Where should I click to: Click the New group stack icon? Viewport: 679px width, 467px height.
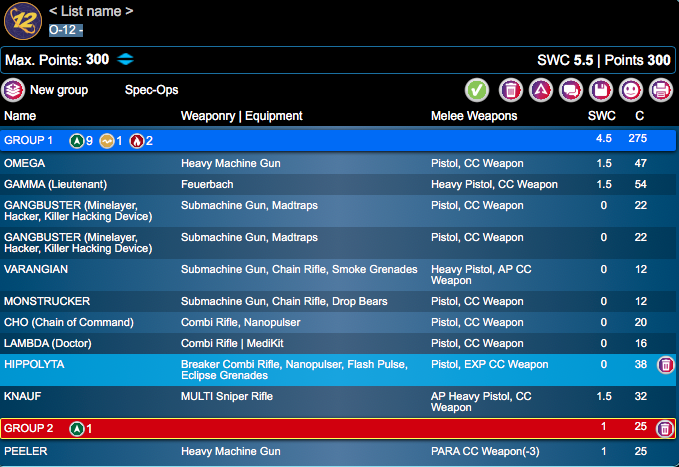(13, 90)
